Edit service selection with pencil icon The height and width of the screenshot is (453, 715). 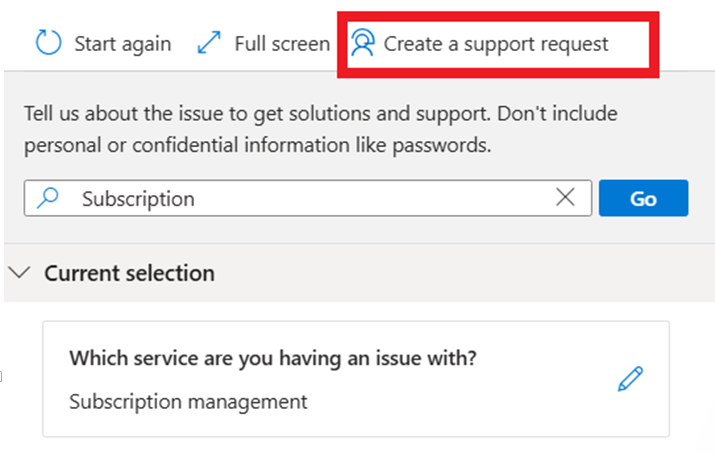pyautogui.click(x=630, y=378)
